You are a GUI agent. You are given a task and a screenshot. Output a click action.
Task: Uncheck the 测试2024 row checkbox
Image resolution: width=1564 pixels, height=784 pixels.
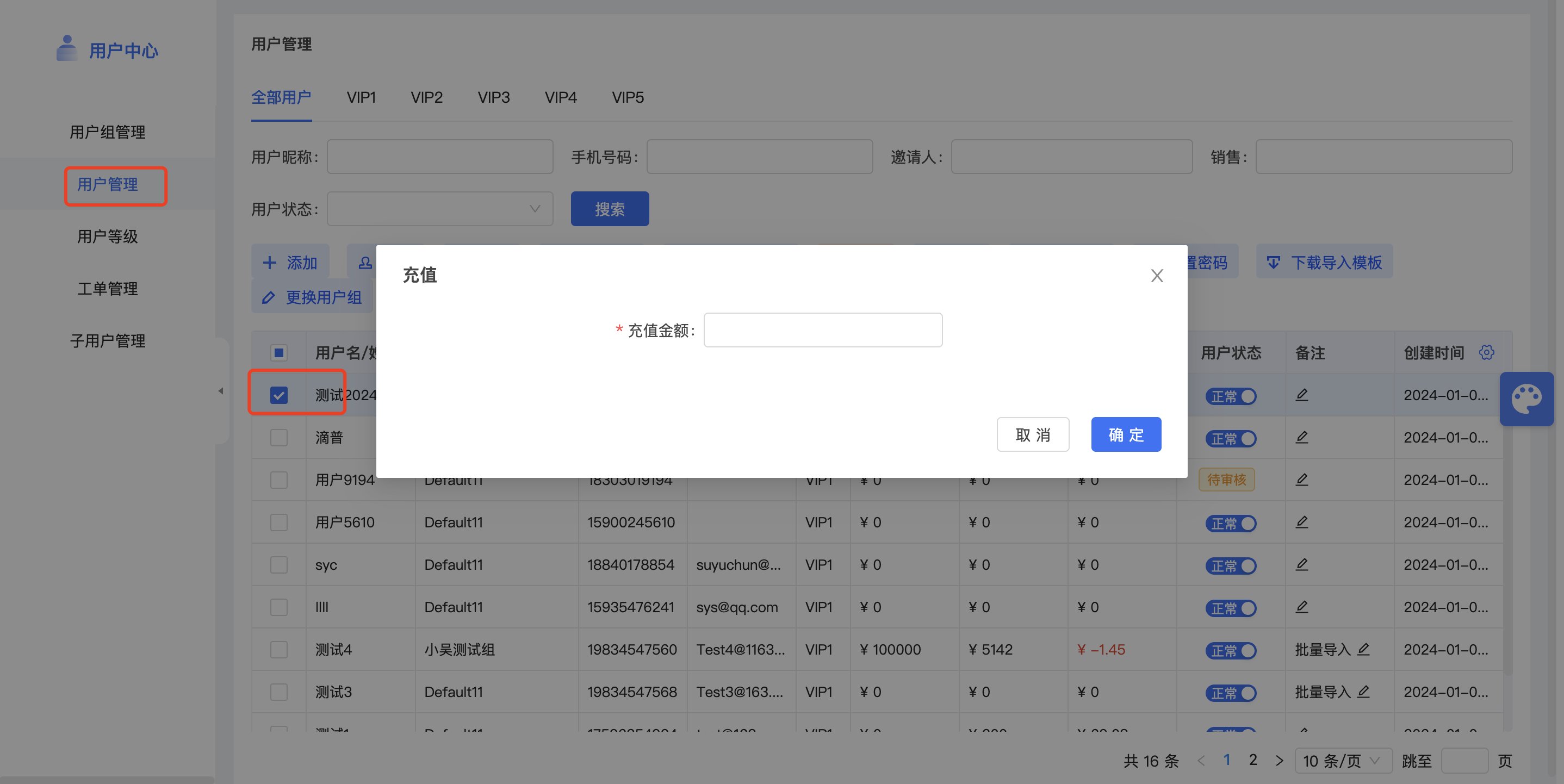click(278, 395)
